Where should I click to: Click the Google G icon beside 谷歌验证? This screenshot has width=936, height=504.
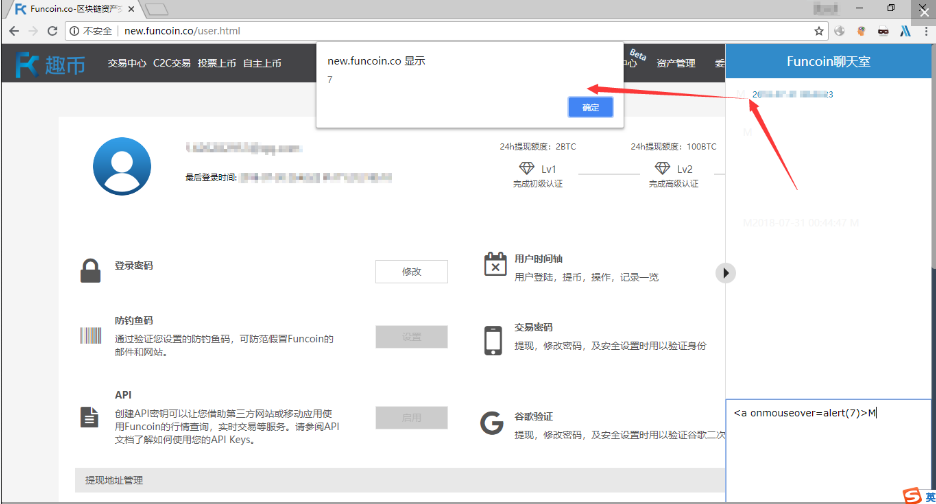coord(492,423)
